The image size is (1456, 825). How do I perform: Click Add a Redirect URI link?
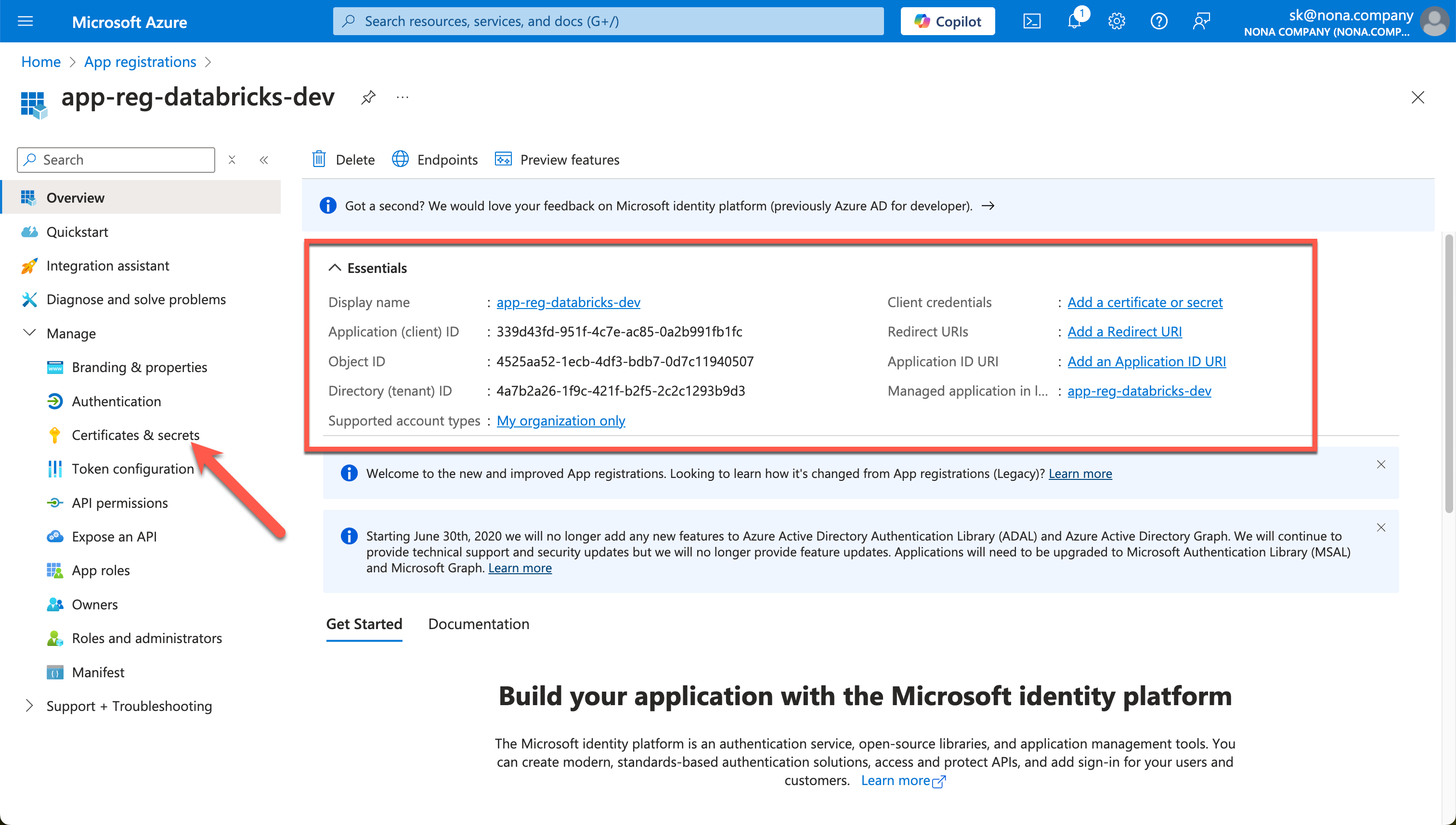[1124, 332]
